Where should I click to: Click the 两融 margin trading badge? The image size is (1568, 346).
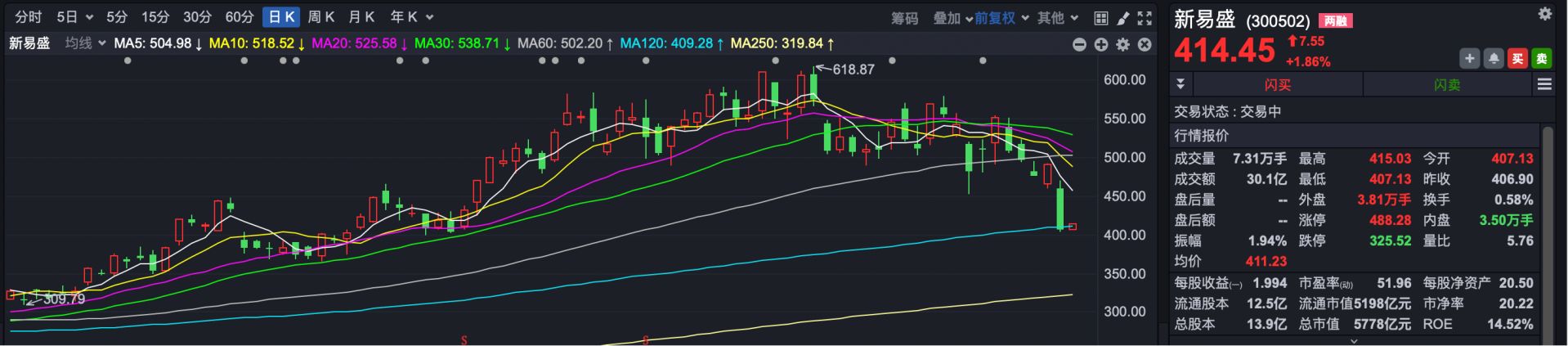(1336, 20)
